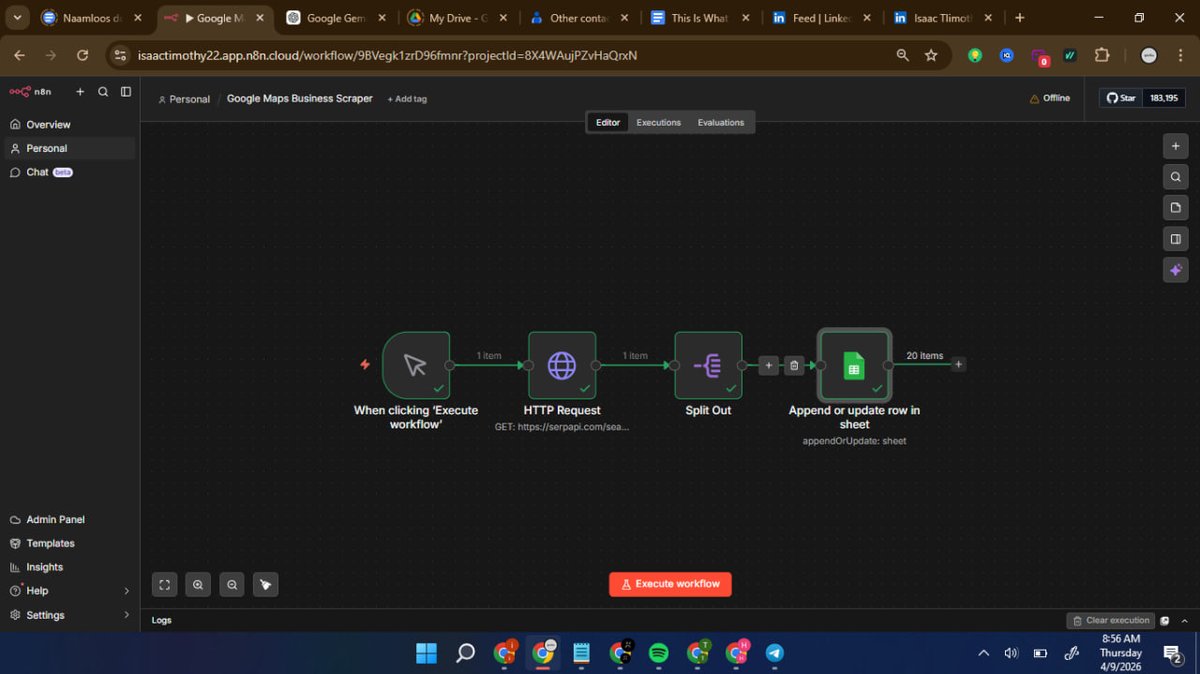This screenshot has height=674, width=1200.
Task: Bookmark this page star icon
Action: [931, 56]
